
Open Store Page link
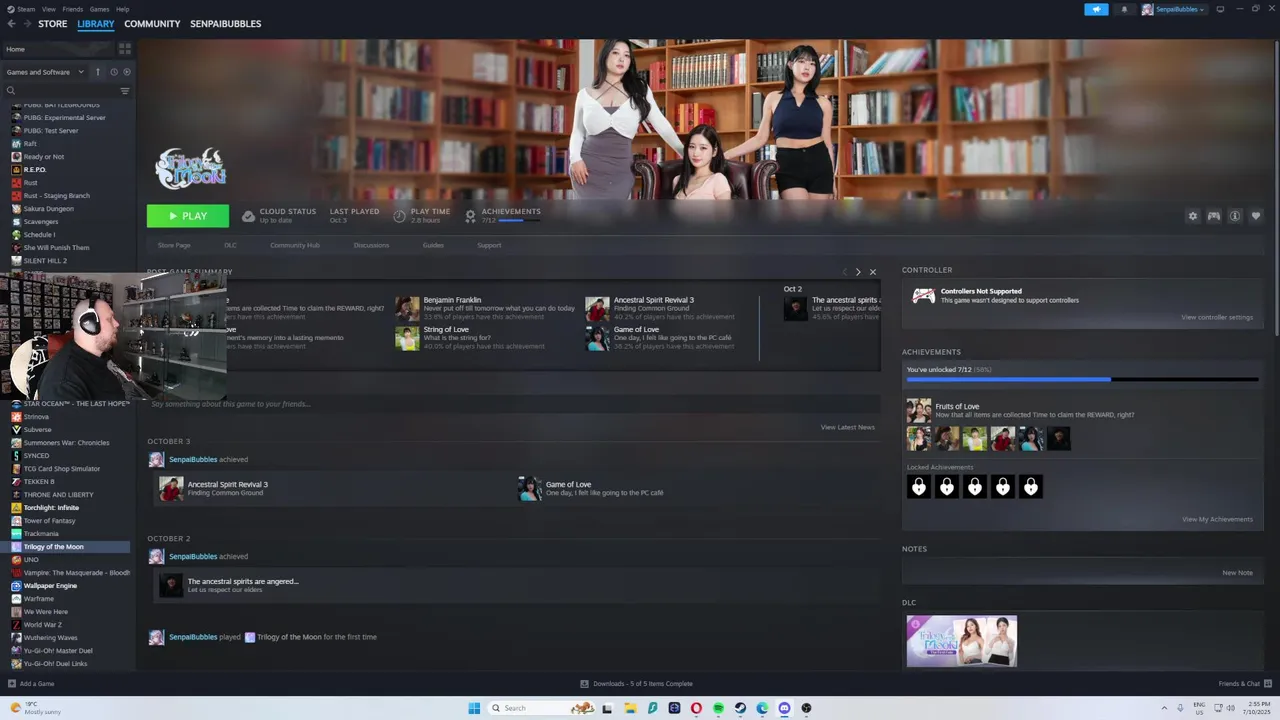174,245
